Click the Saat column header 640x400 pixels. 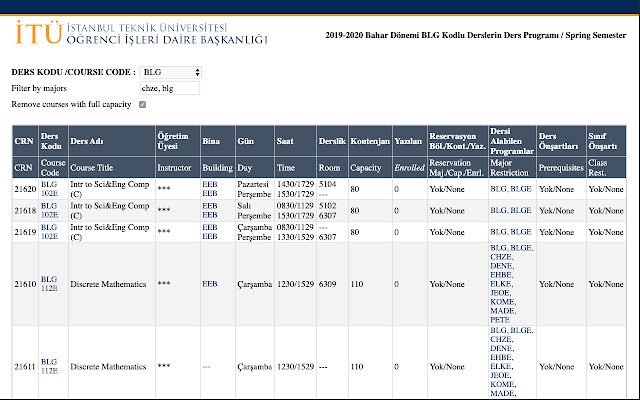pos(296,141)
